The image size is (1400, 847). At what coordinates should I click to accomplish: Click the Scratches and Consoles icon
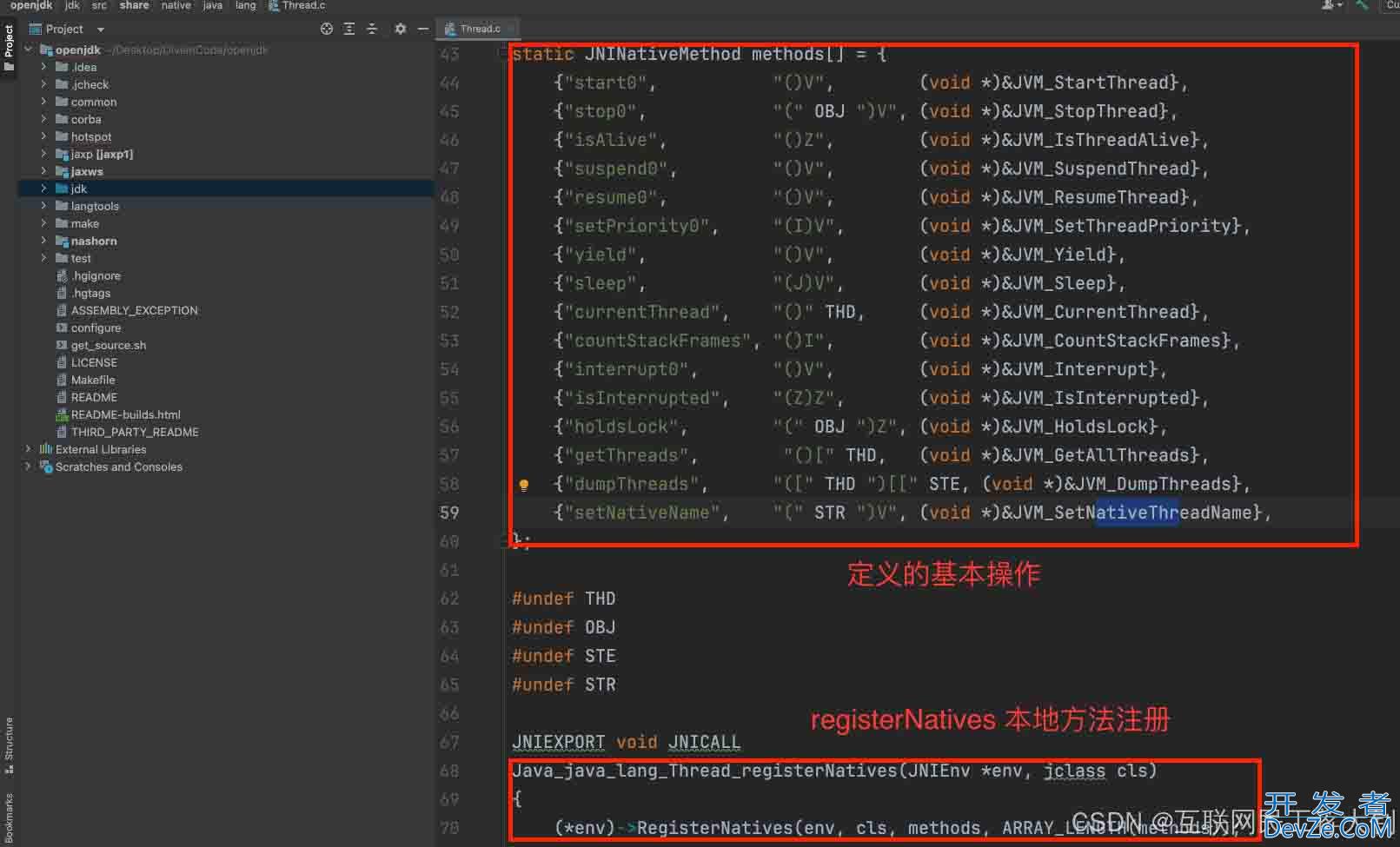pyautogui.click(x=46, y=467)
